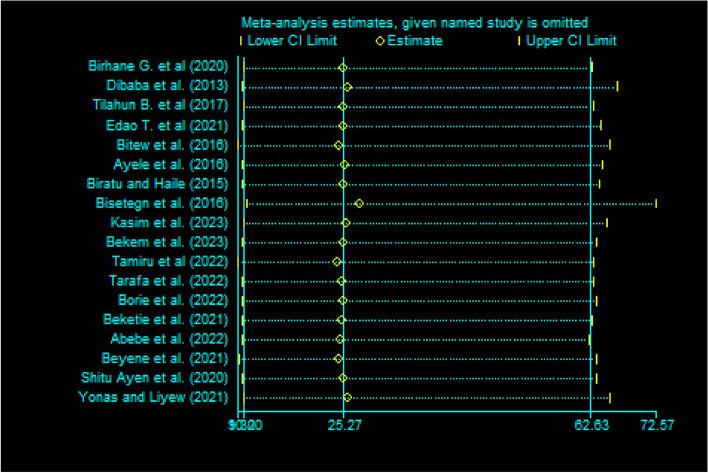Select the 'Beyene et al. (2021)' study label
This screenshot has width=708, height=473.
point(165,358)
